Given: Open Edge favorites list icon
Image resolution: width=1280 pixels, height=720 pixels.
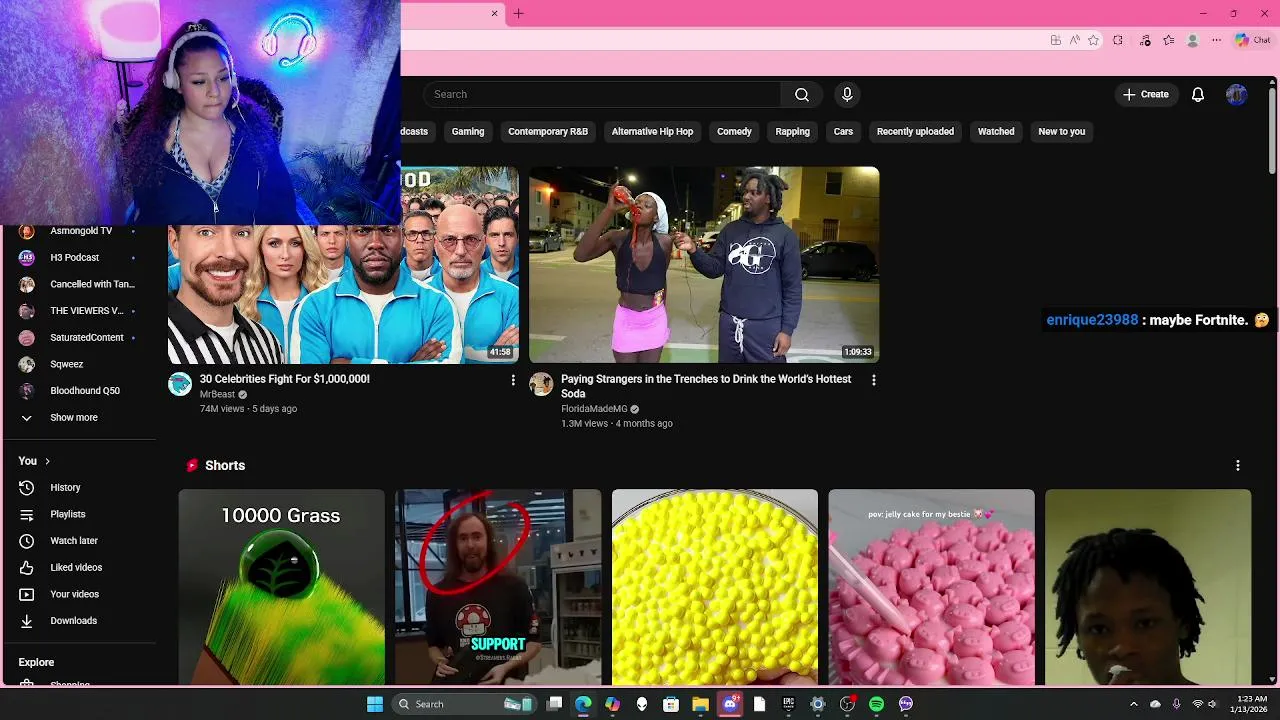Looking at the screenshot, I should coord(1168,40).
